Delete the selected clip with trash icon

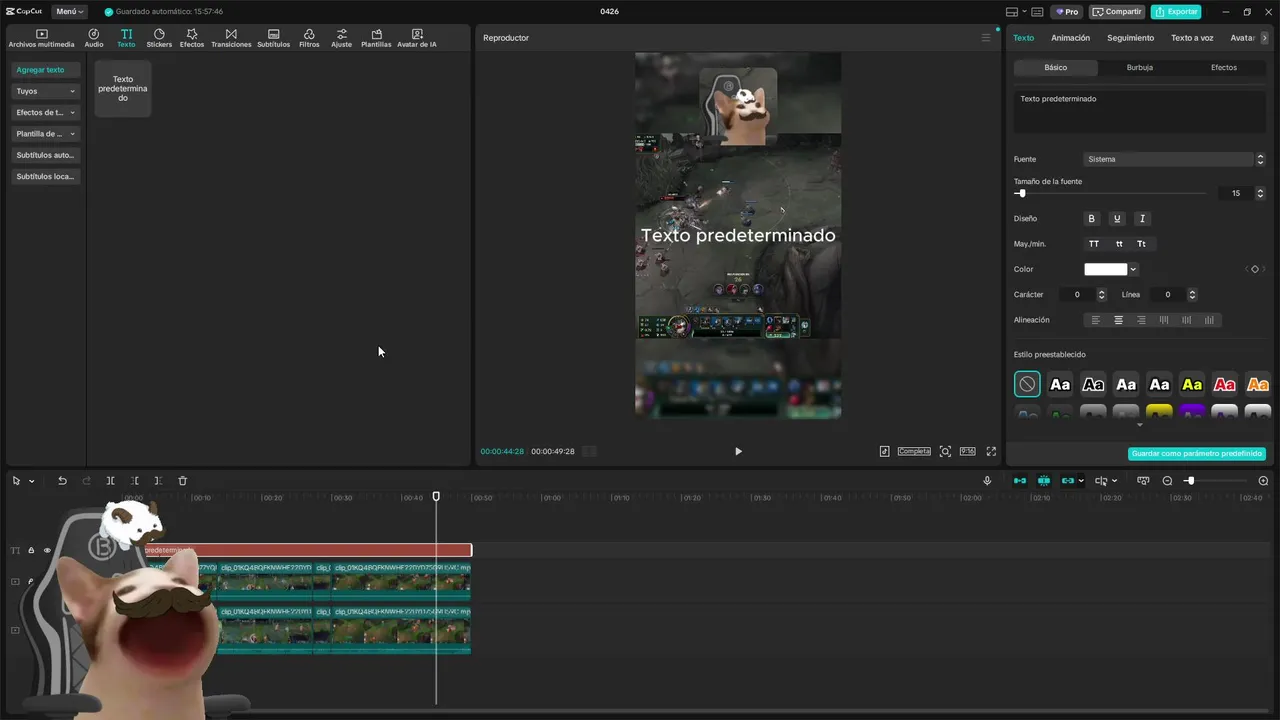pyautogui.click(x=182, y=481)
